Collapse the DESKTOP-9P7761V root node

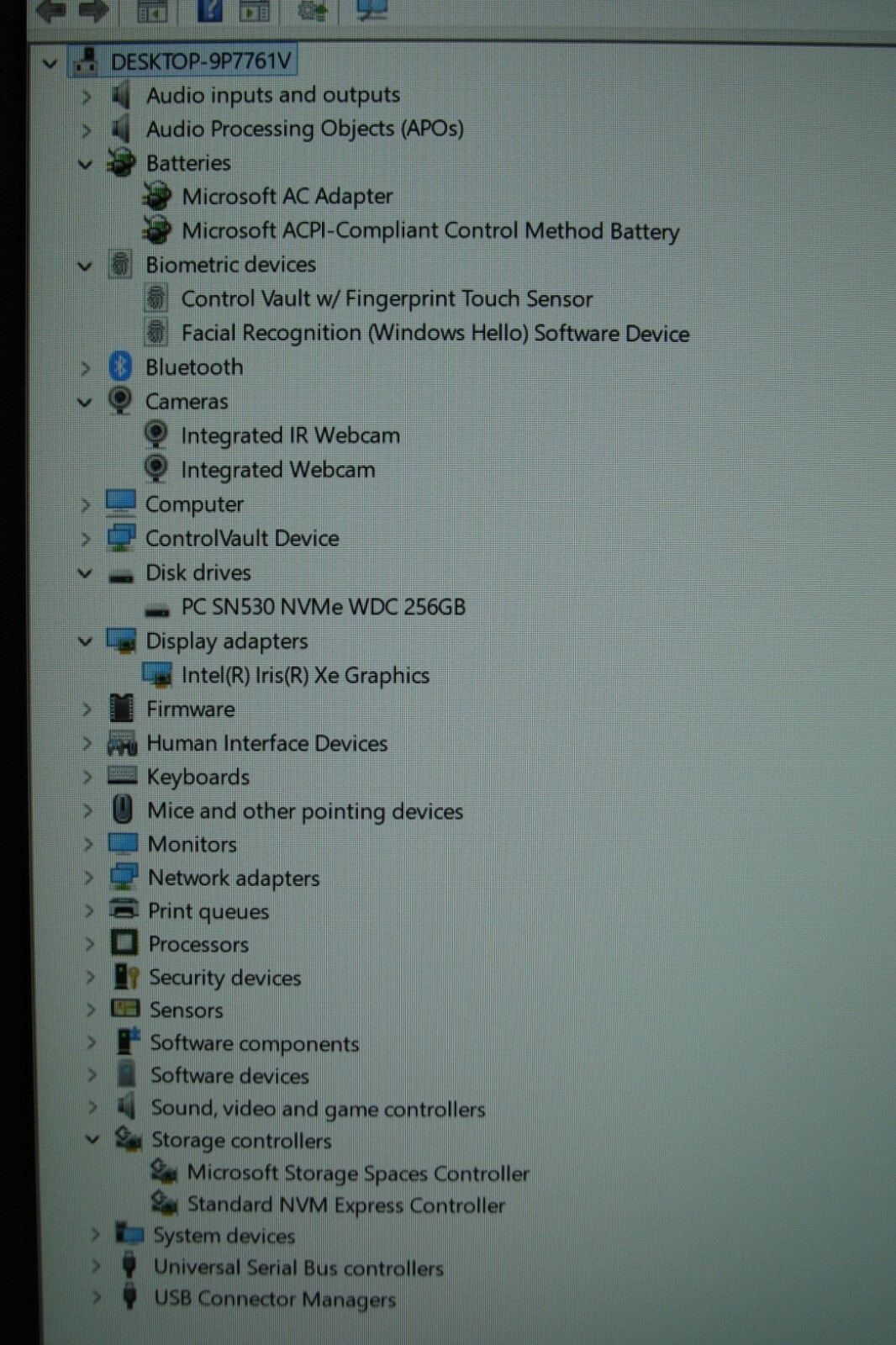50,63
